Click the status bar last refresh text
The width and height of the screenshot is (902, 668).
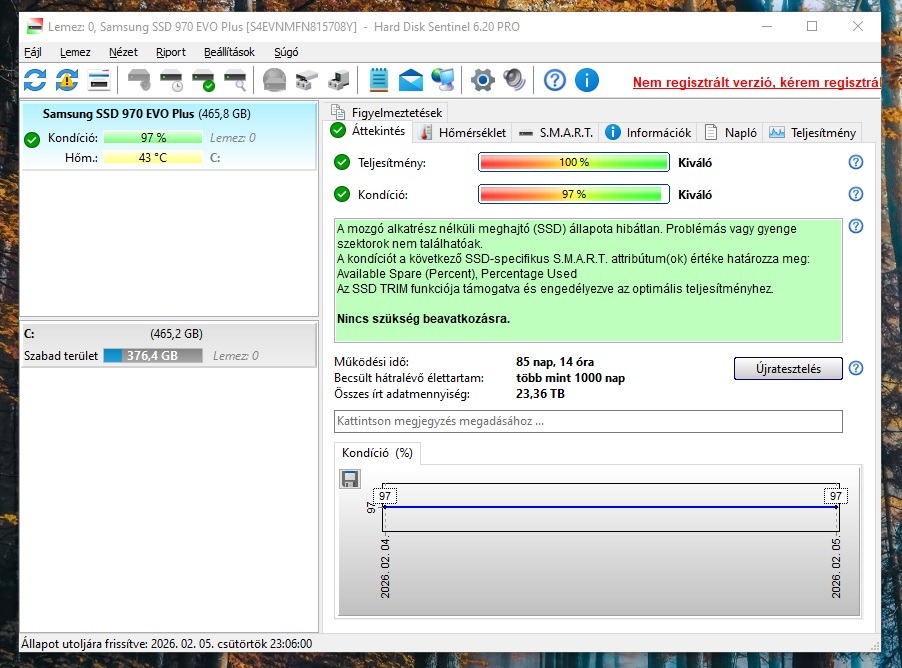click(167, 644)
